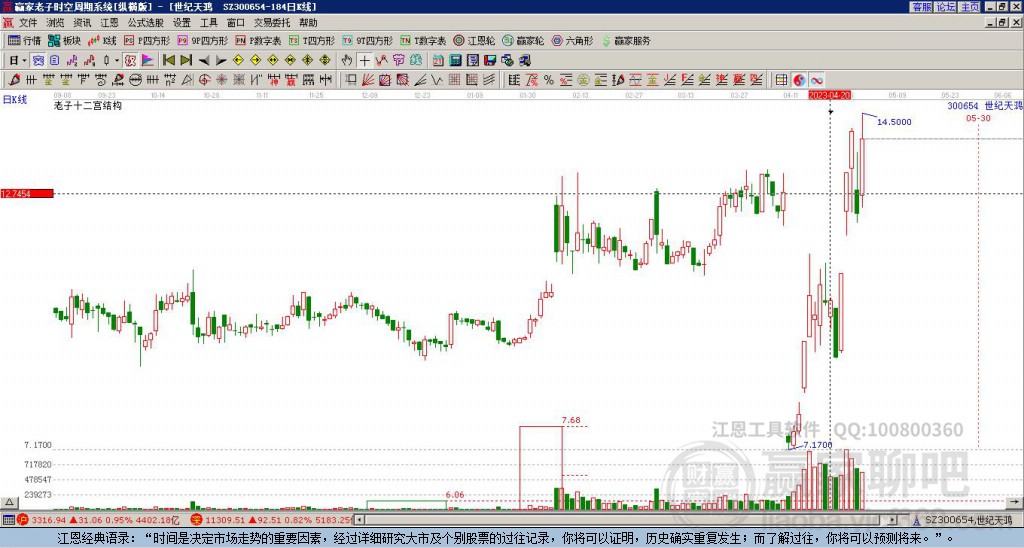The image size is (1024, 548).
Task: Open the 资讯 menu
Action: pos(82,23)
